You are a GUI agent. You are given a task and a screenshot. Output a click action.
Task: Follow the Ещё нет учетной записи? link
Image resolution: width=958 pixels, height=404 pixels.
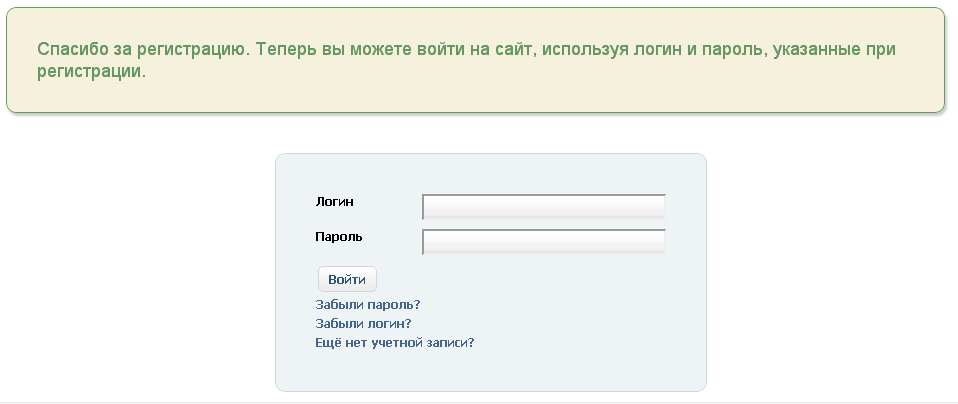point(395,342)
